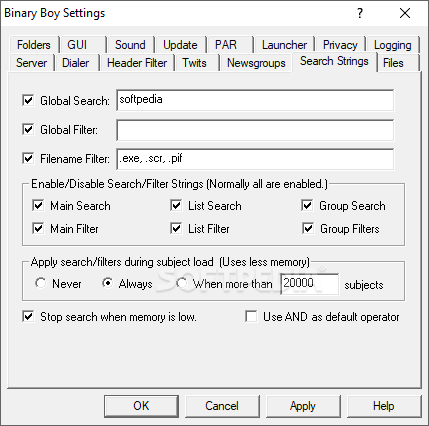Viewport: 429px width, 426px height.
Task: Click the Cancel button
Action: (222, 406)
